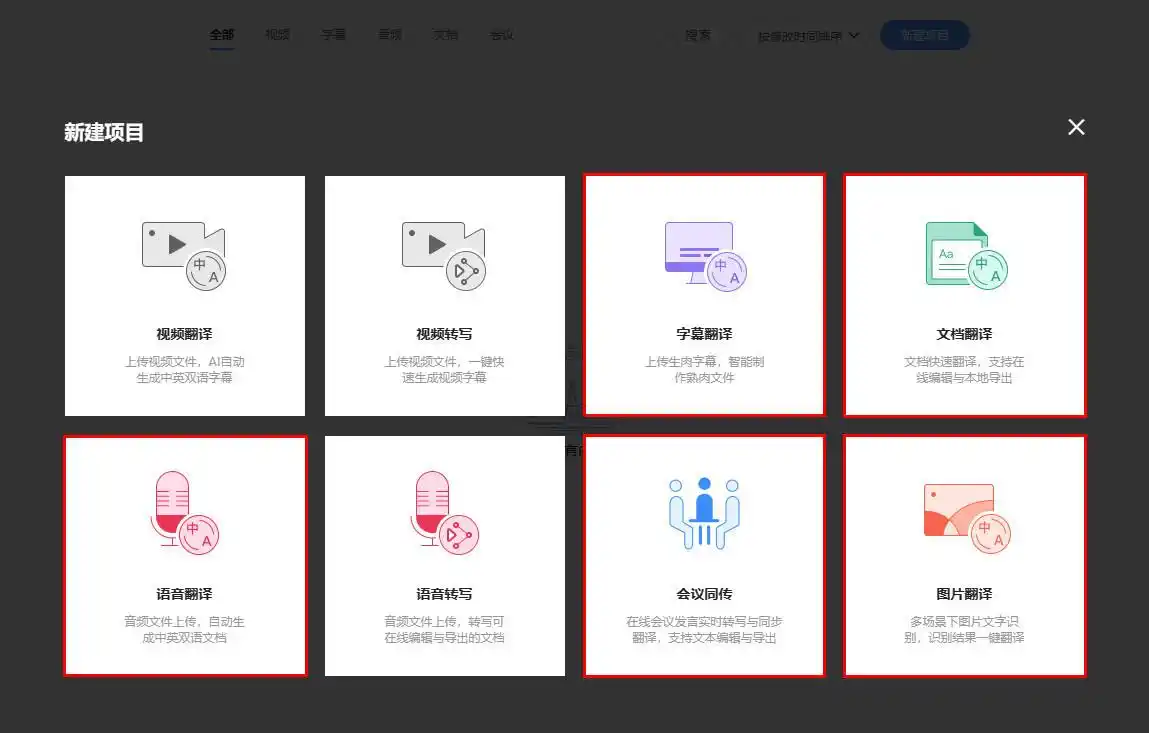
Task: Open the time sort order dropdown
Action: [808, 36]
